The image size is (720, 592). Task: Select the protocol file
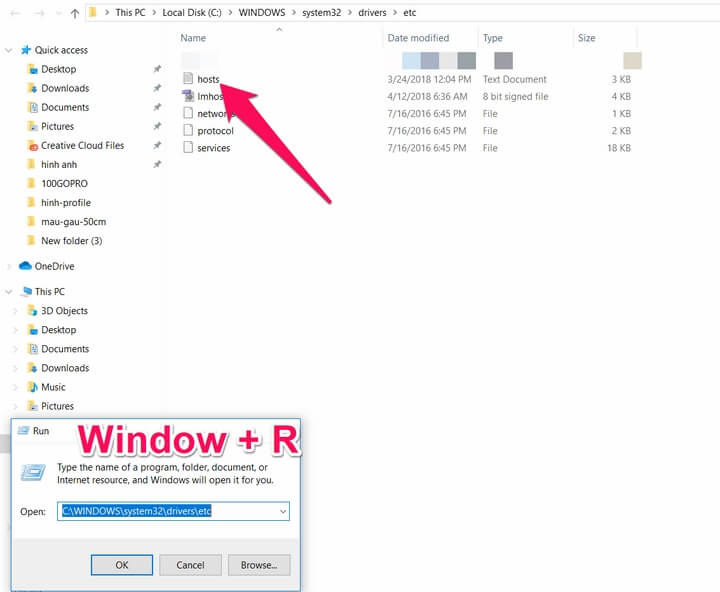215,131
